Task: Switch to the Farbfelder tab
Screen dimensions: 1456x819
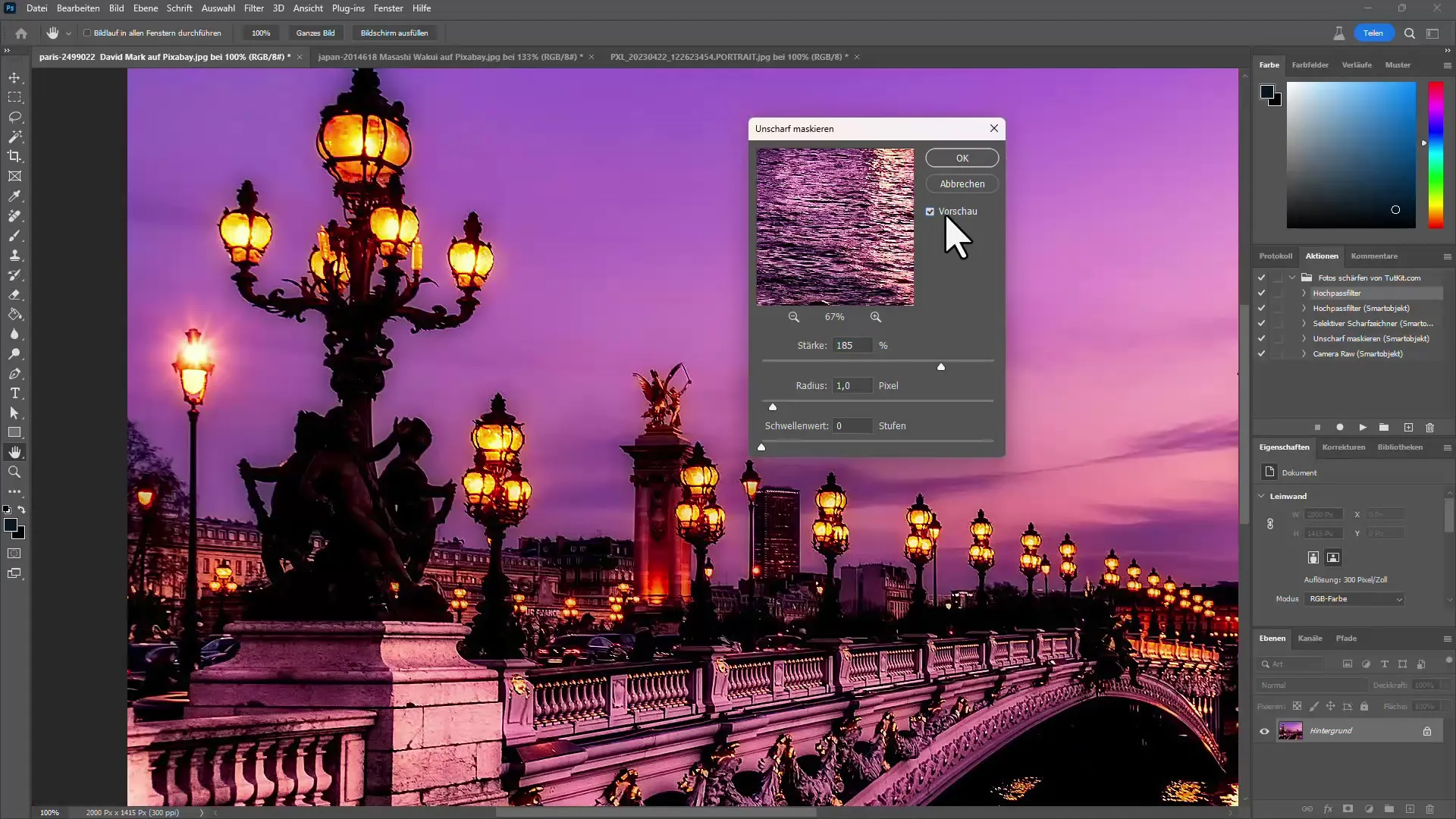Action: coord(1310,65)
